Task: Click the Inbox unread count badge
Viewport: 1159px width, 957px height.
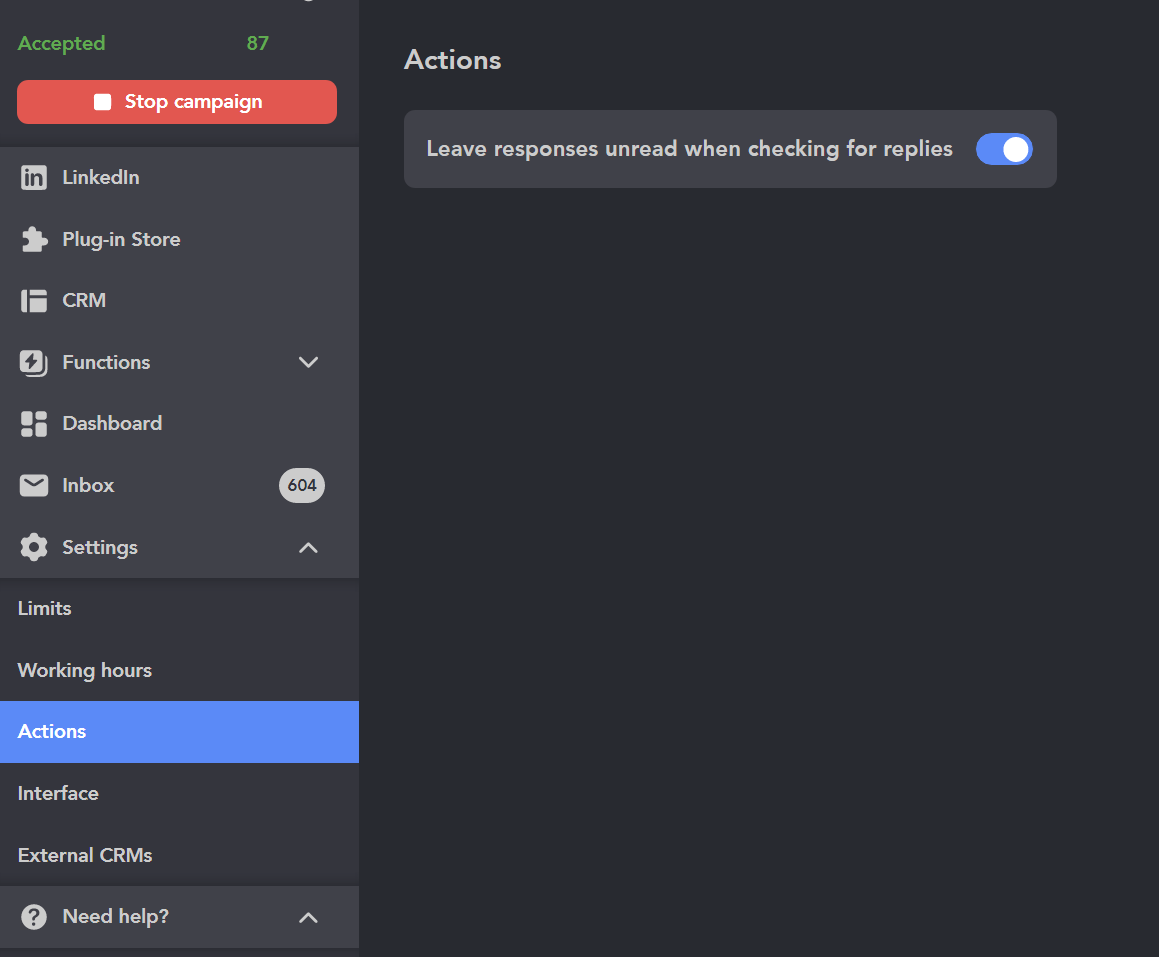Action: (x=301, y=485)
